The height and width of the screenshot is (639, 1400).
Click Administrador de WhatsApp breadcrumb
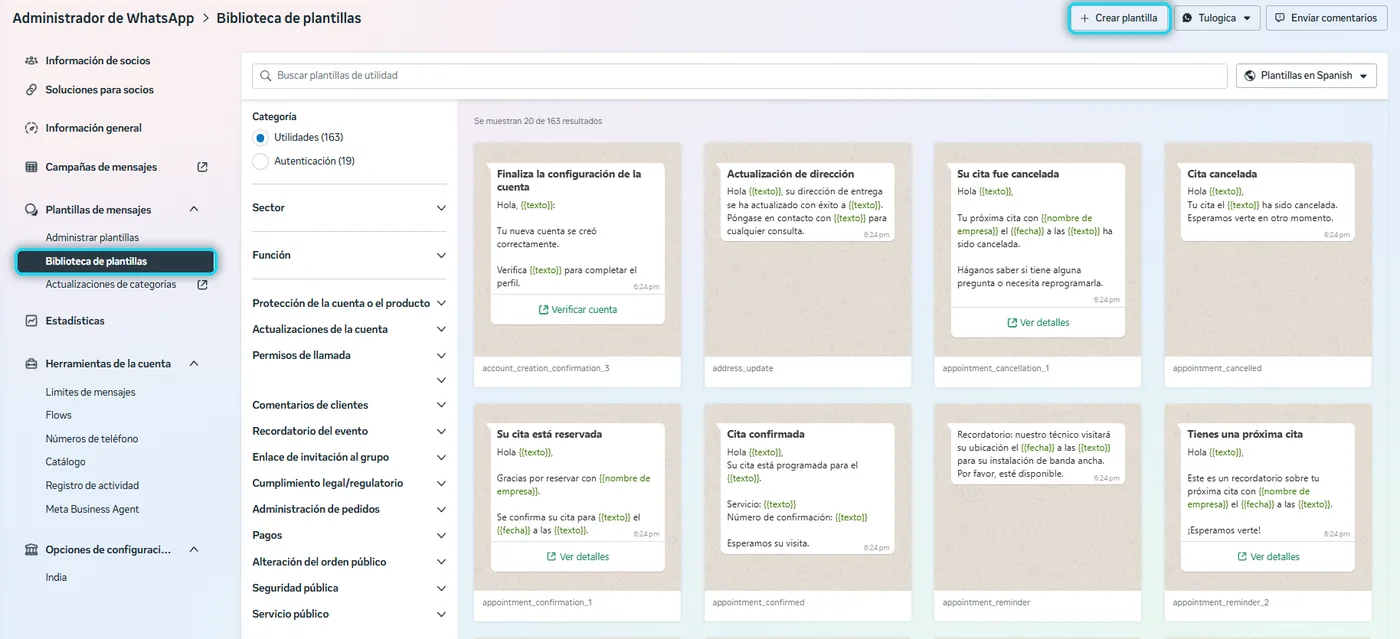point(103,18)
